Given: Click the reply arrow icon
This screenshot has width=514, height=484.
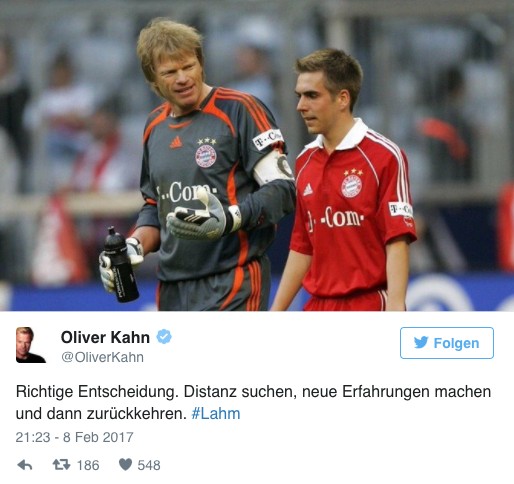Looking at the screenshot, I should (25, 465).
